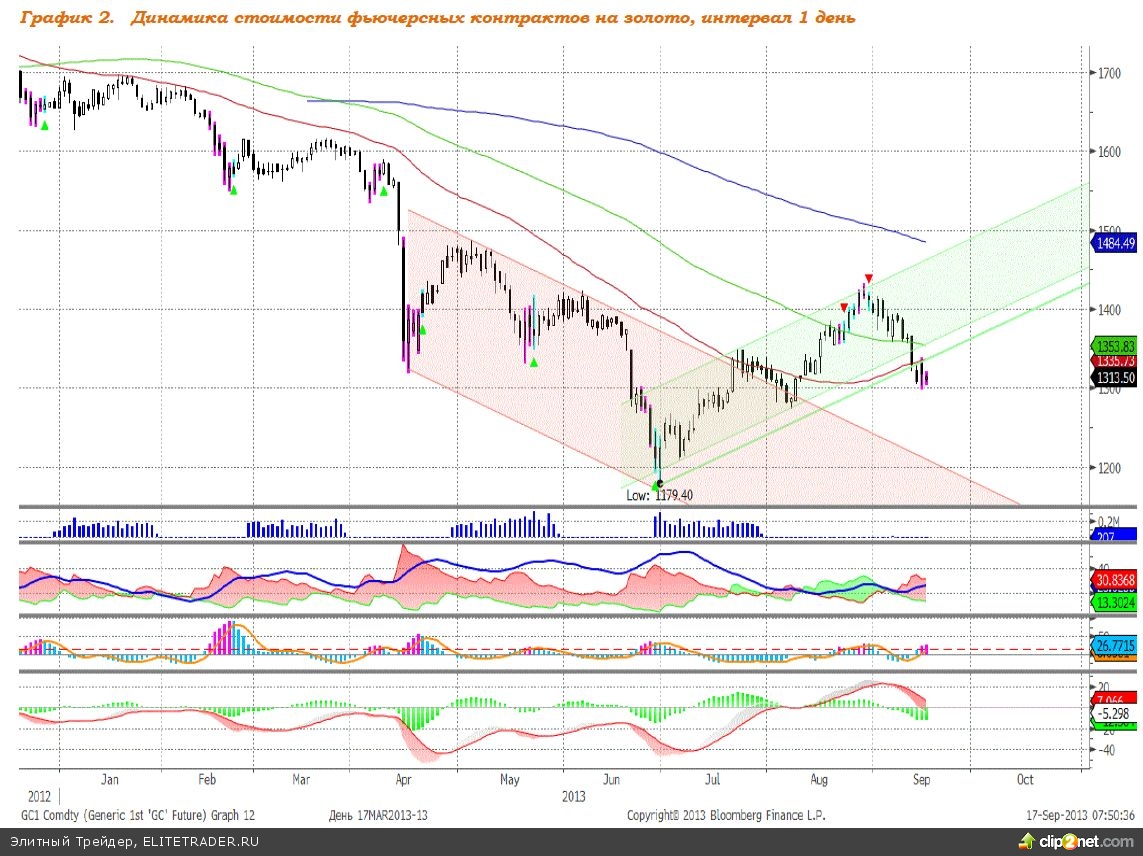Click the Low: 1179.40 annotation label
The width and height of the screenshot is (1143, 856).
[x=659, y=495]
